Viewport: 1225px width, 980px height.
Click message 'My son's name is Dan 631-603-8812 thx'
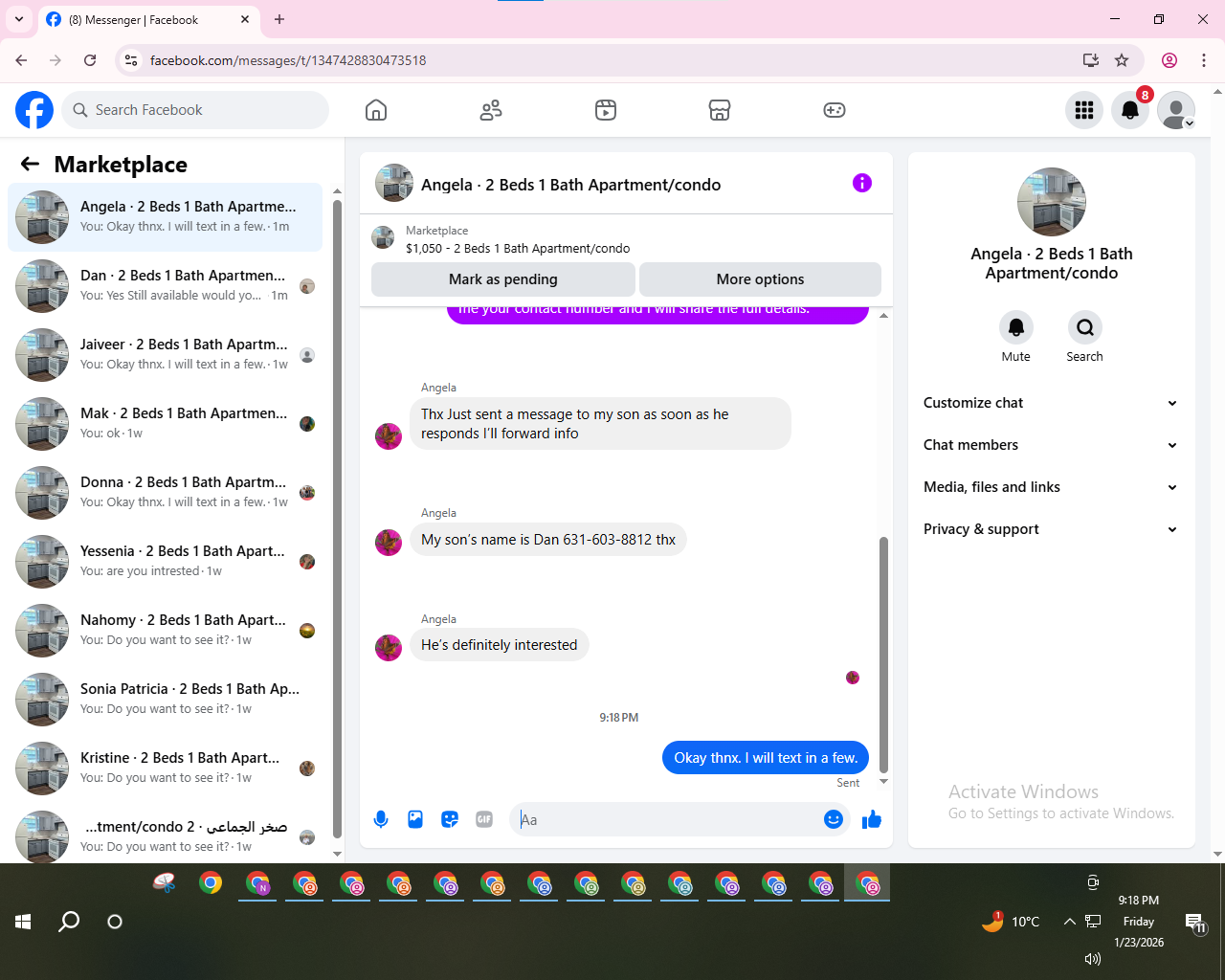tap(548, 540)
